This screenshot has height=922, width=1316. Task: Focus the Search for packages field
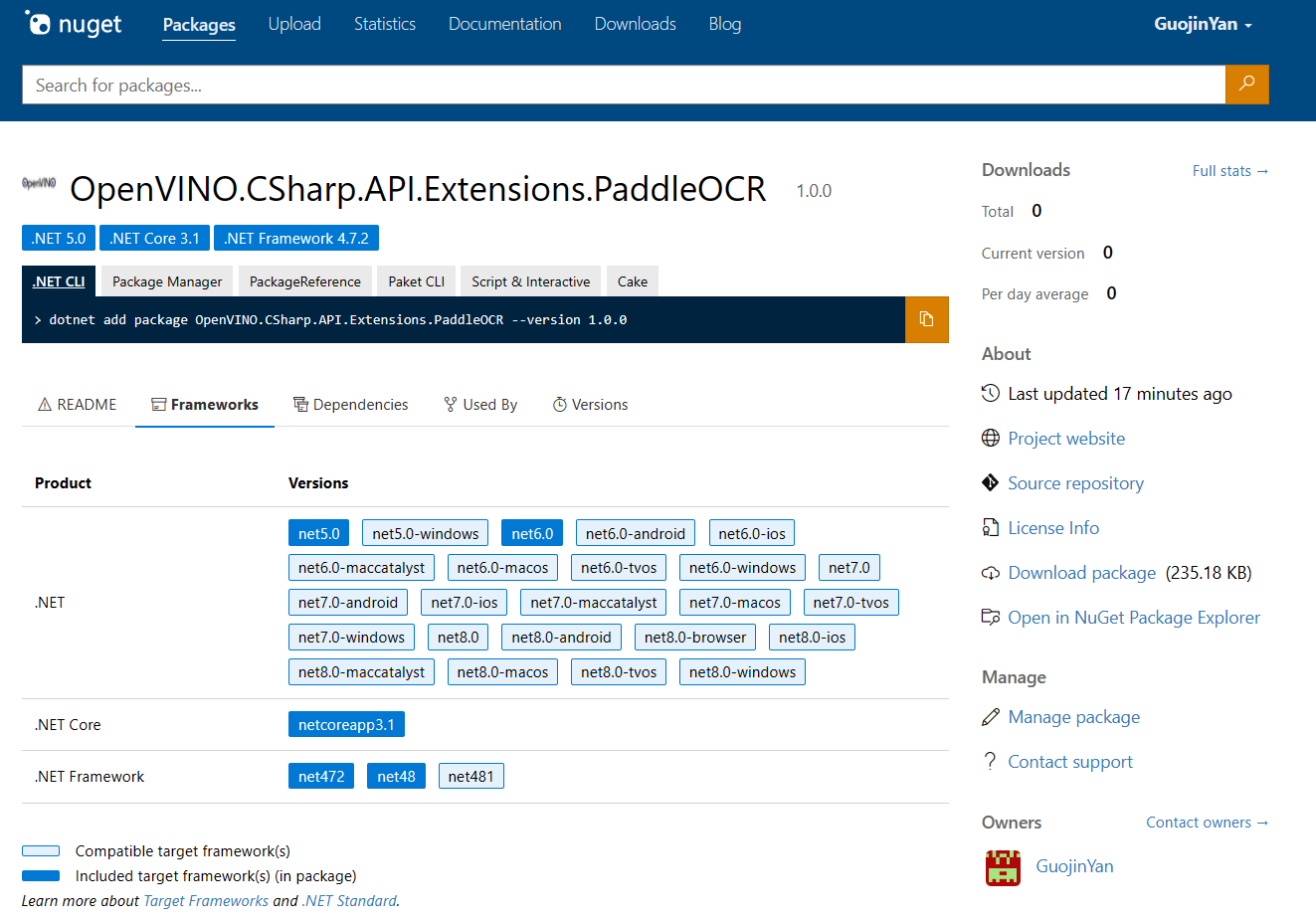point(623,86)
